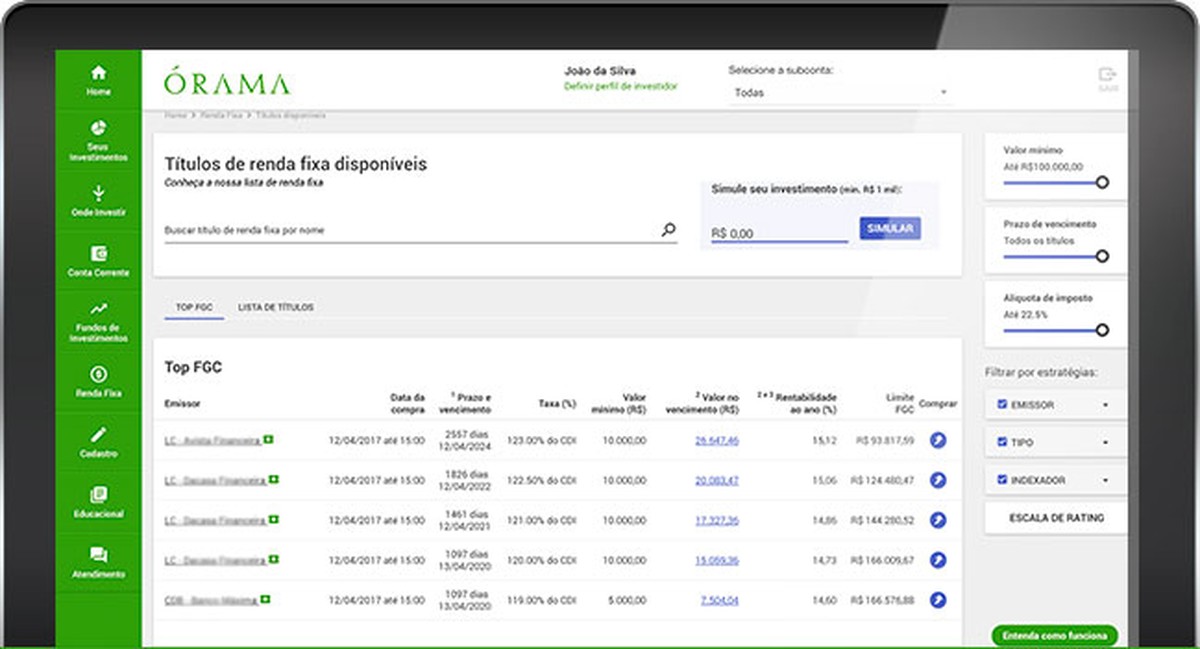Image resolution: width=1200 pixels, height=649 pixels.
Task: Open Atendimento chat icon
Action: (98, 555)
